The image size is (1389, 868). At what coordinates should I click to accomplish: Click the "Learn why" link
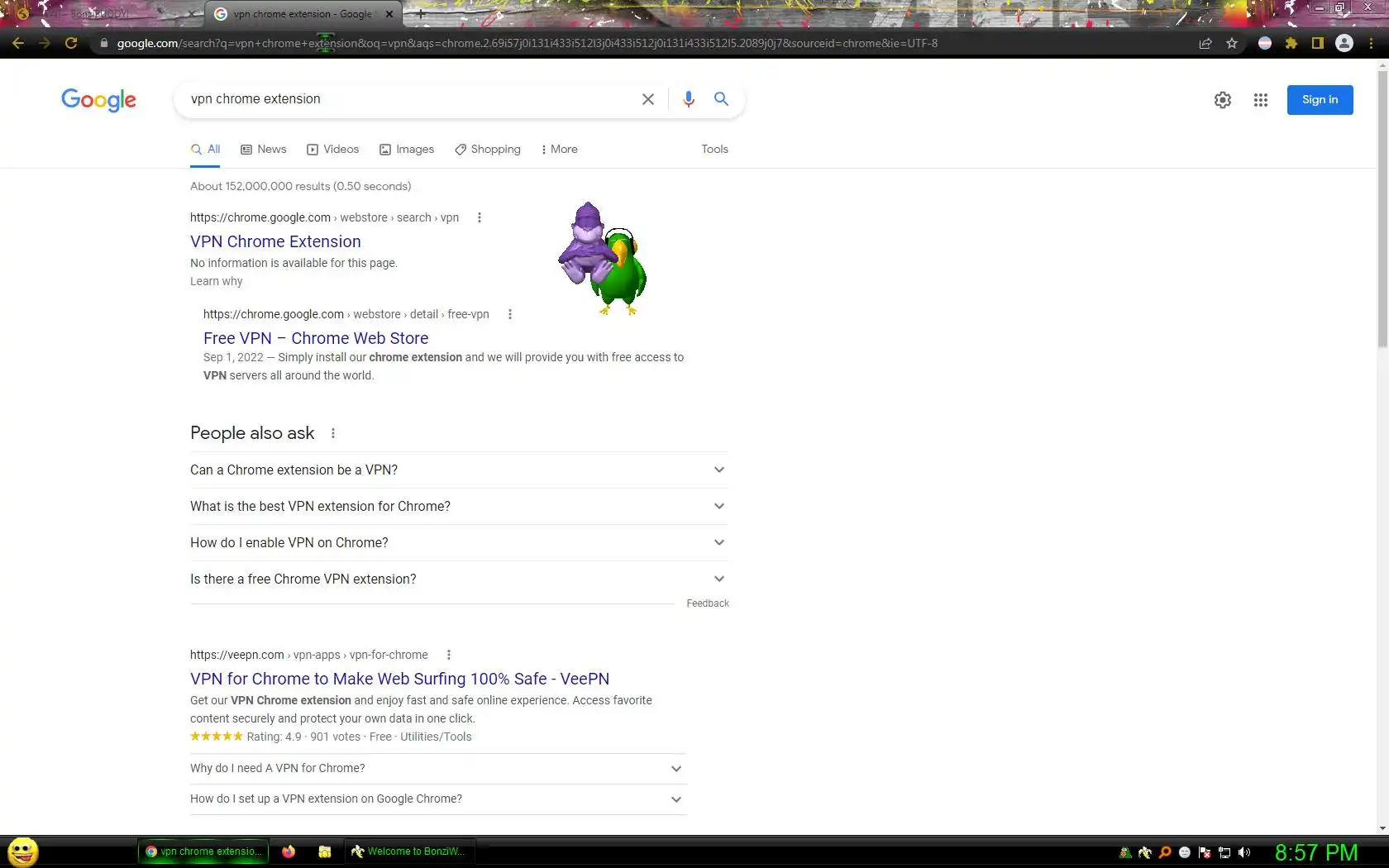pos(217,281)
